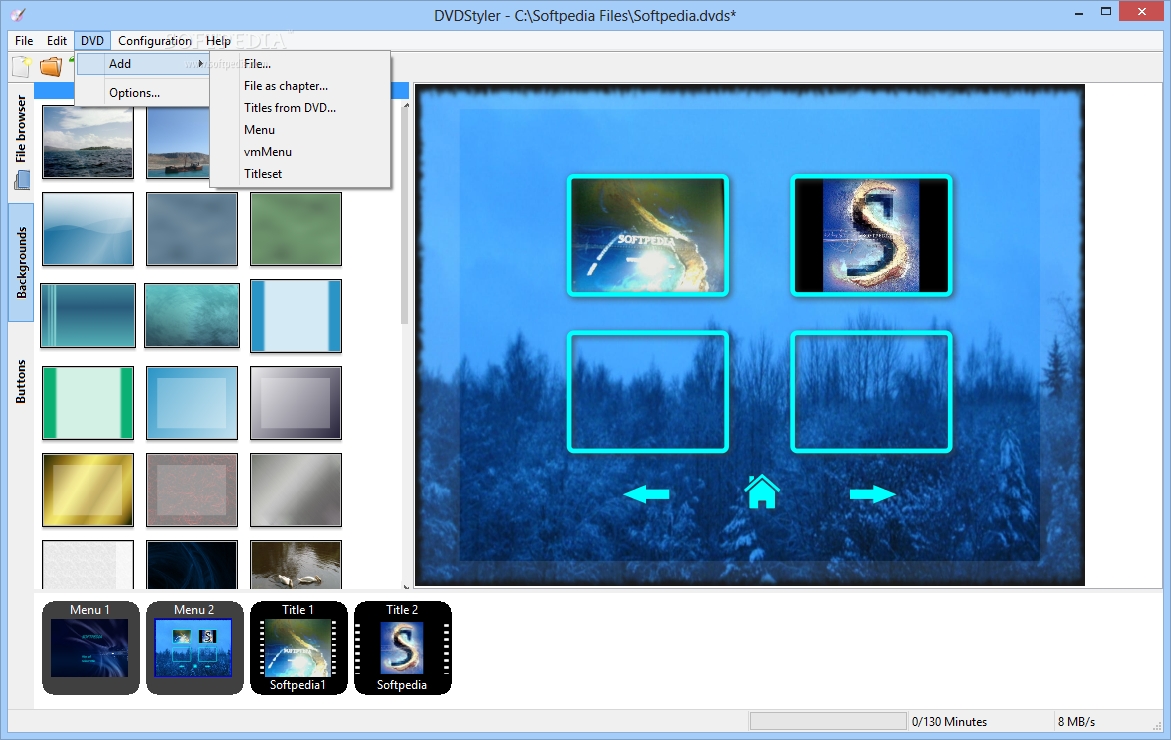Select the silver metallic background thumbnail
Image resolution: width=1171 pixels, height=740 pixels.
point(296,490)
